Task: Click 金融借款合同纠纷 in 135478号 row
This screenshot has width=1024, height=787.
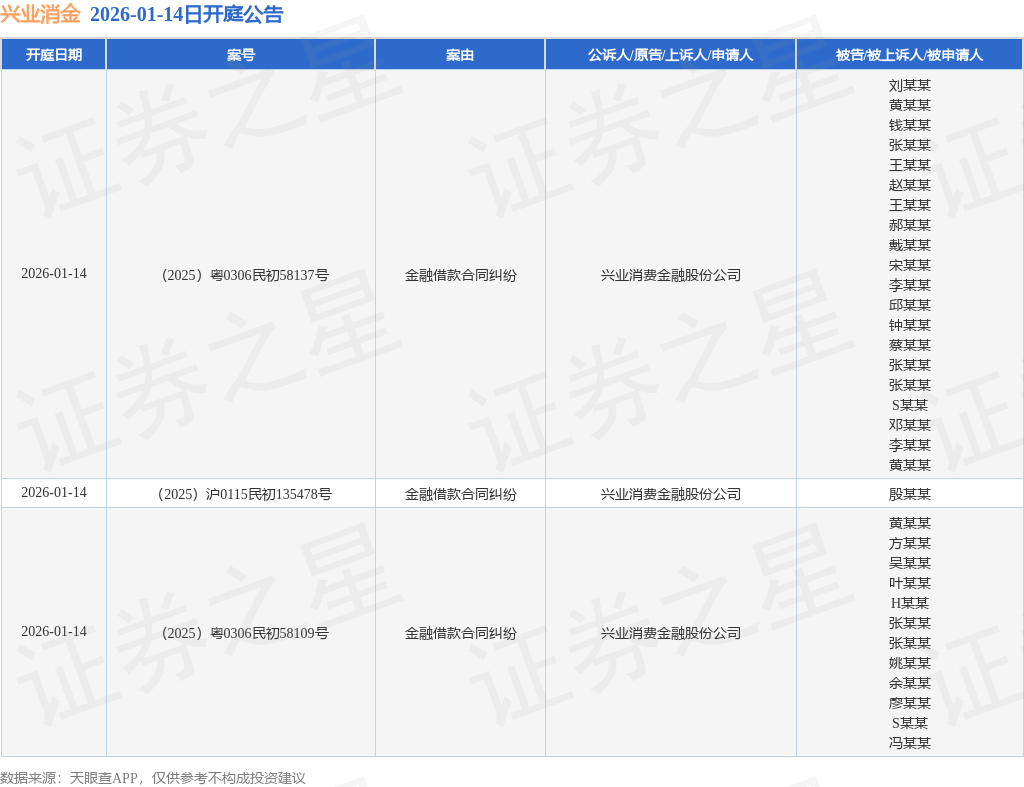Action: (x=460, y=494)
